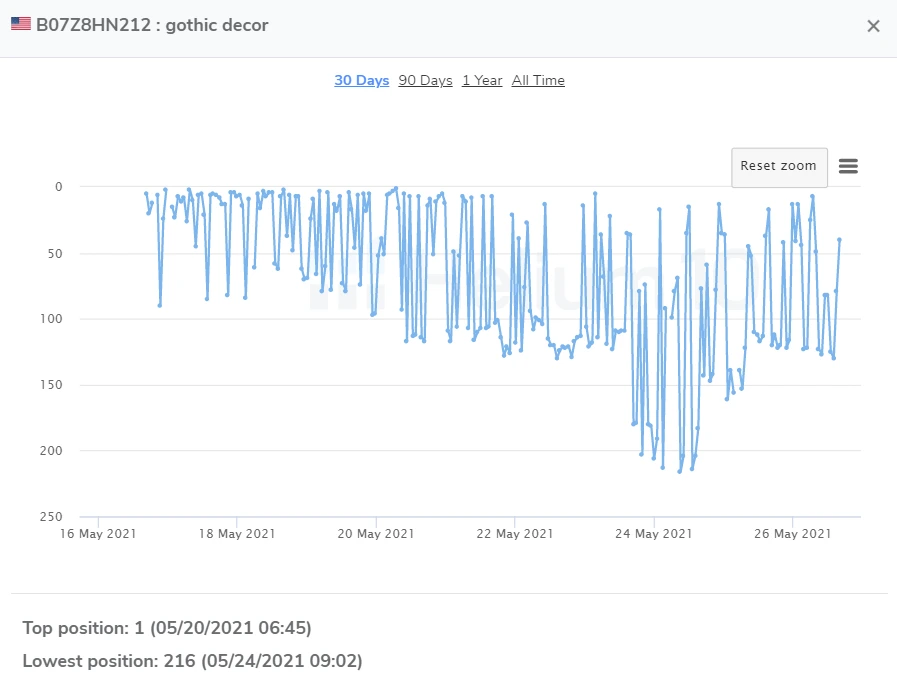Click the Reset zoom button

pyautogui.click(x=779, y=167)
